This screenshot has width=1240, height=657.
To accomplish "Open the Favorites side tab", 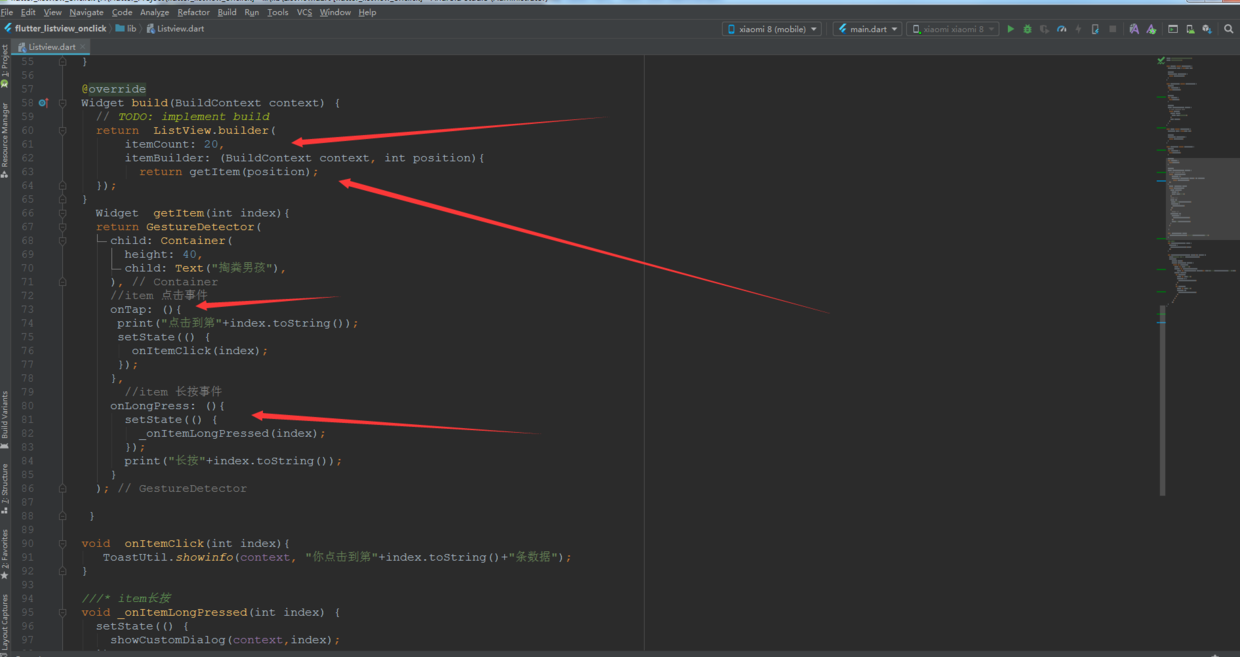I will tap(5, 554).
